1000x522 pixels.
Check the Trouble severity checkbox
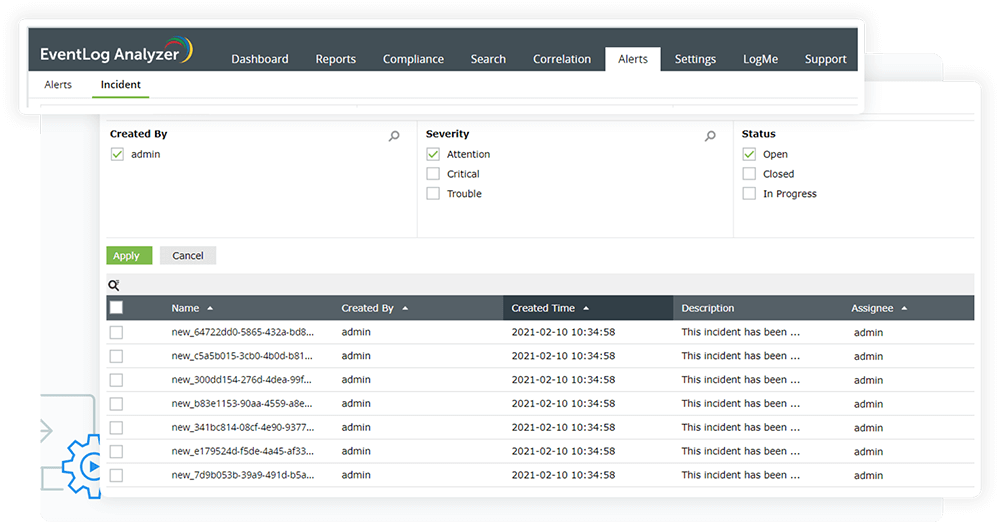pyautogui.click(x=433, y=193)
